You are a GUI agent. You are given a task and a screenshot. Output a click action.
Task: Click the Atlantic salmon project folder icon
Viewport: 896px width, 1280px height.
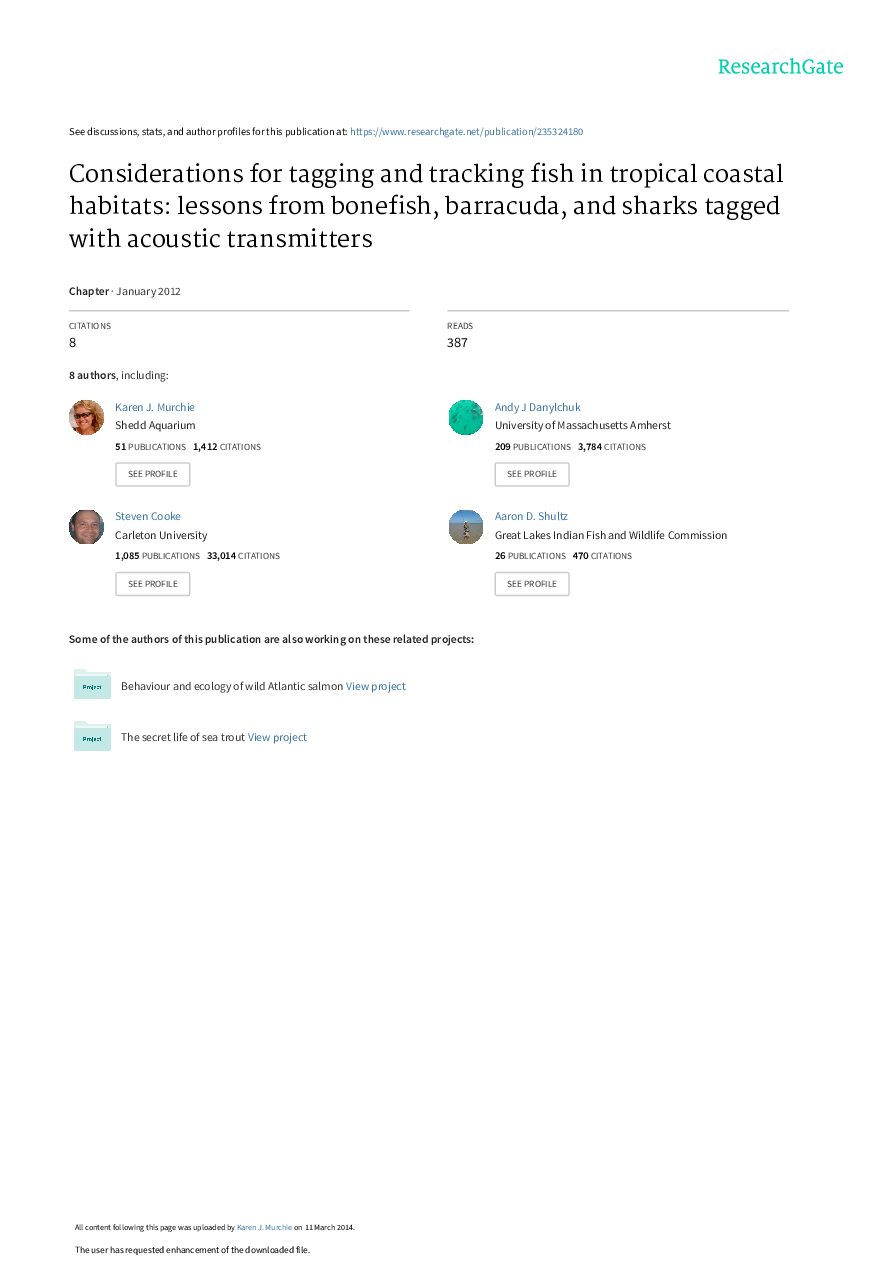tap(92, 685)
